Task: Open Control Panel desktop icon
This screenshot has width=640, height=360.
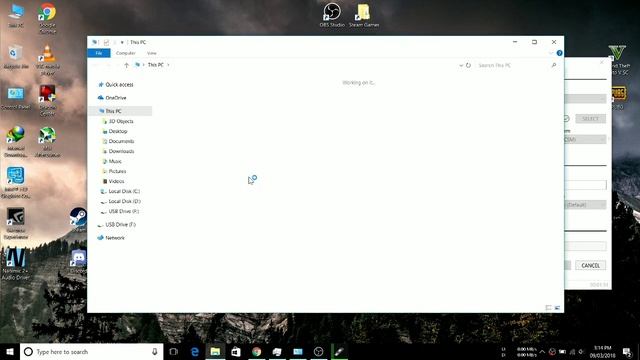Action: pyautogui.click(x=16, y=98)
